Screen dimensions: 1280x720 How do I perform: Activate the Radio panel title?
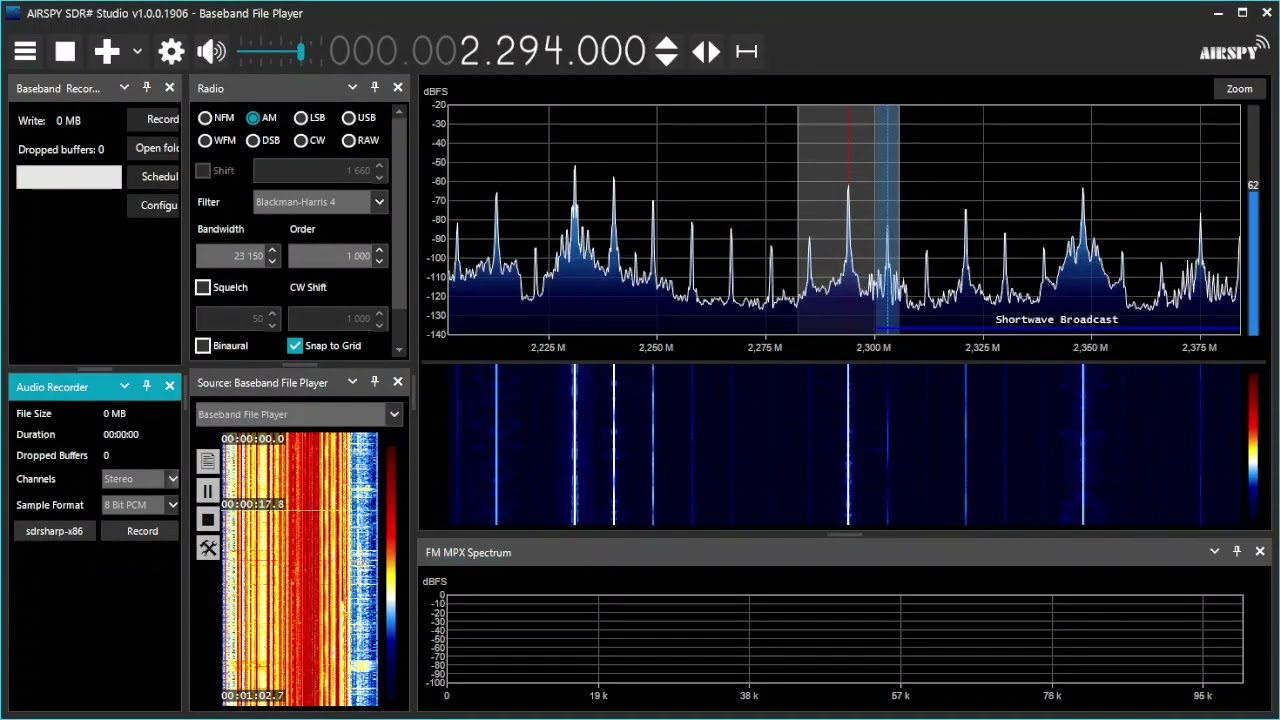[x=211, y=89]
